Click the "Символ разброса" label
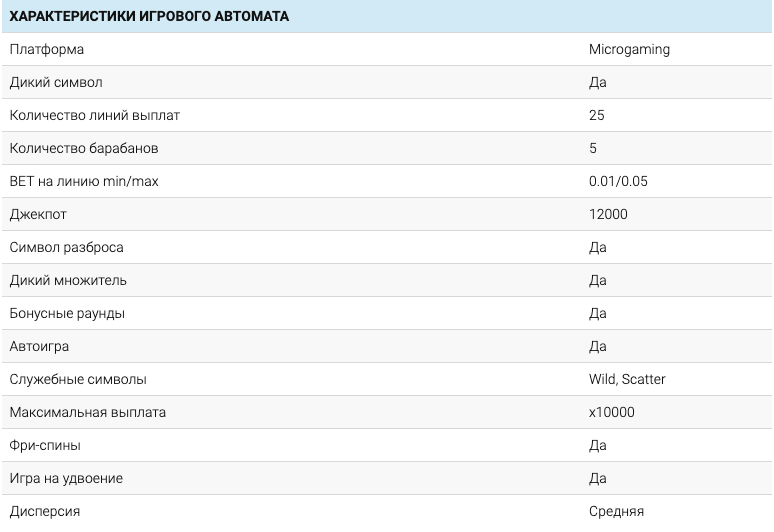774x532 pixels. click(67, 247)
